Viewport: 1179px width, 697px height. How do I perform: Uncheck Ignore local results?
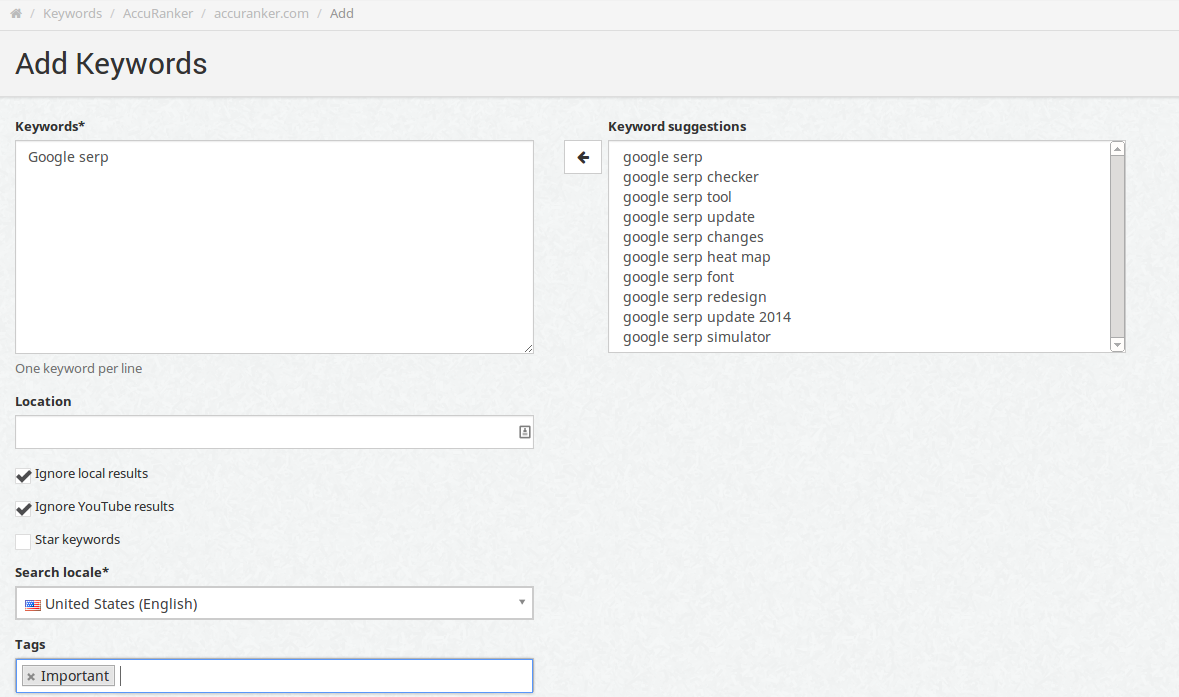click(x=23, y=475)
